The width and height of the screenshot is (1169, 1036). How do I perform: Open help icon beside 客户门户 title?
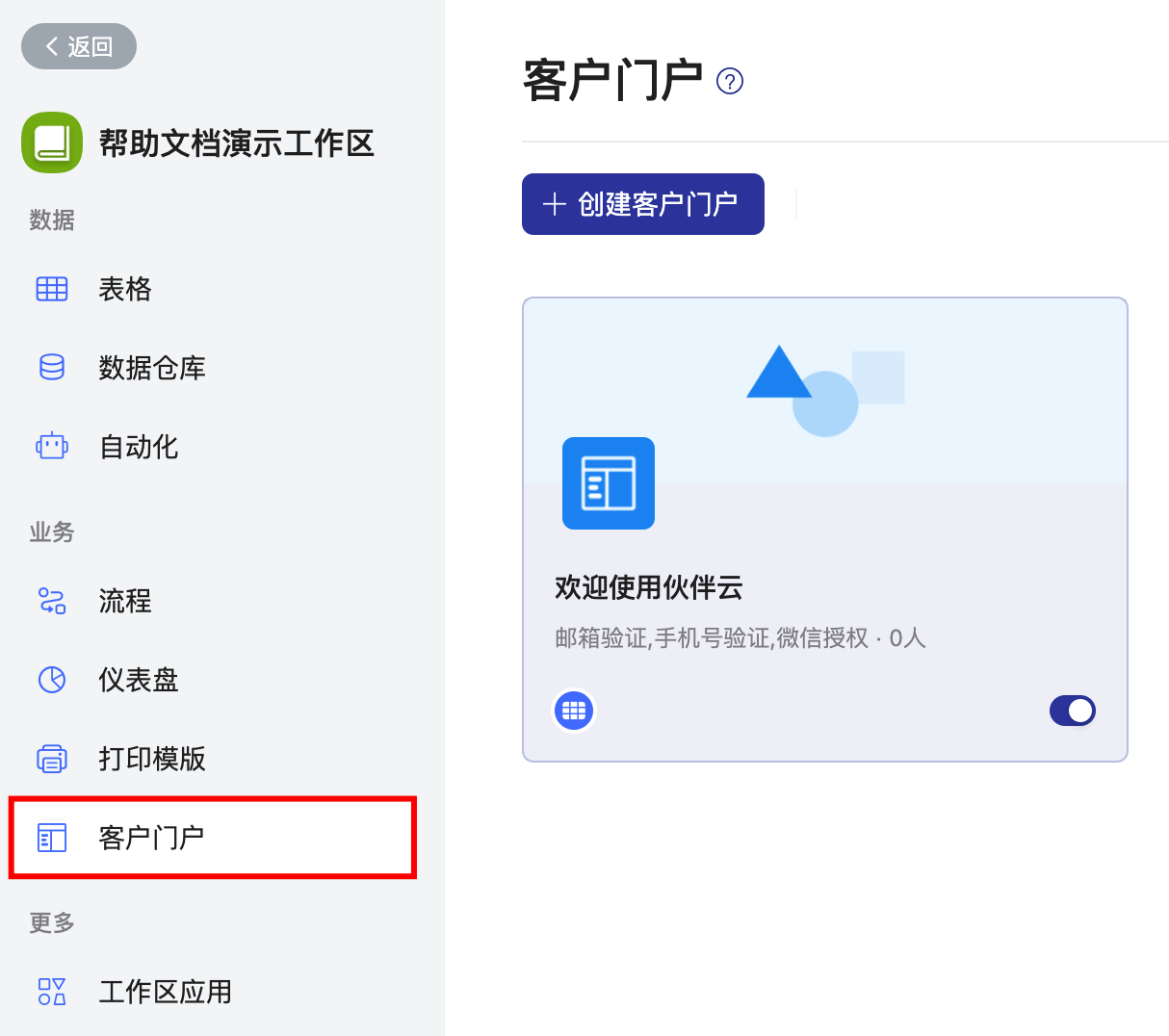pos(730,81)
